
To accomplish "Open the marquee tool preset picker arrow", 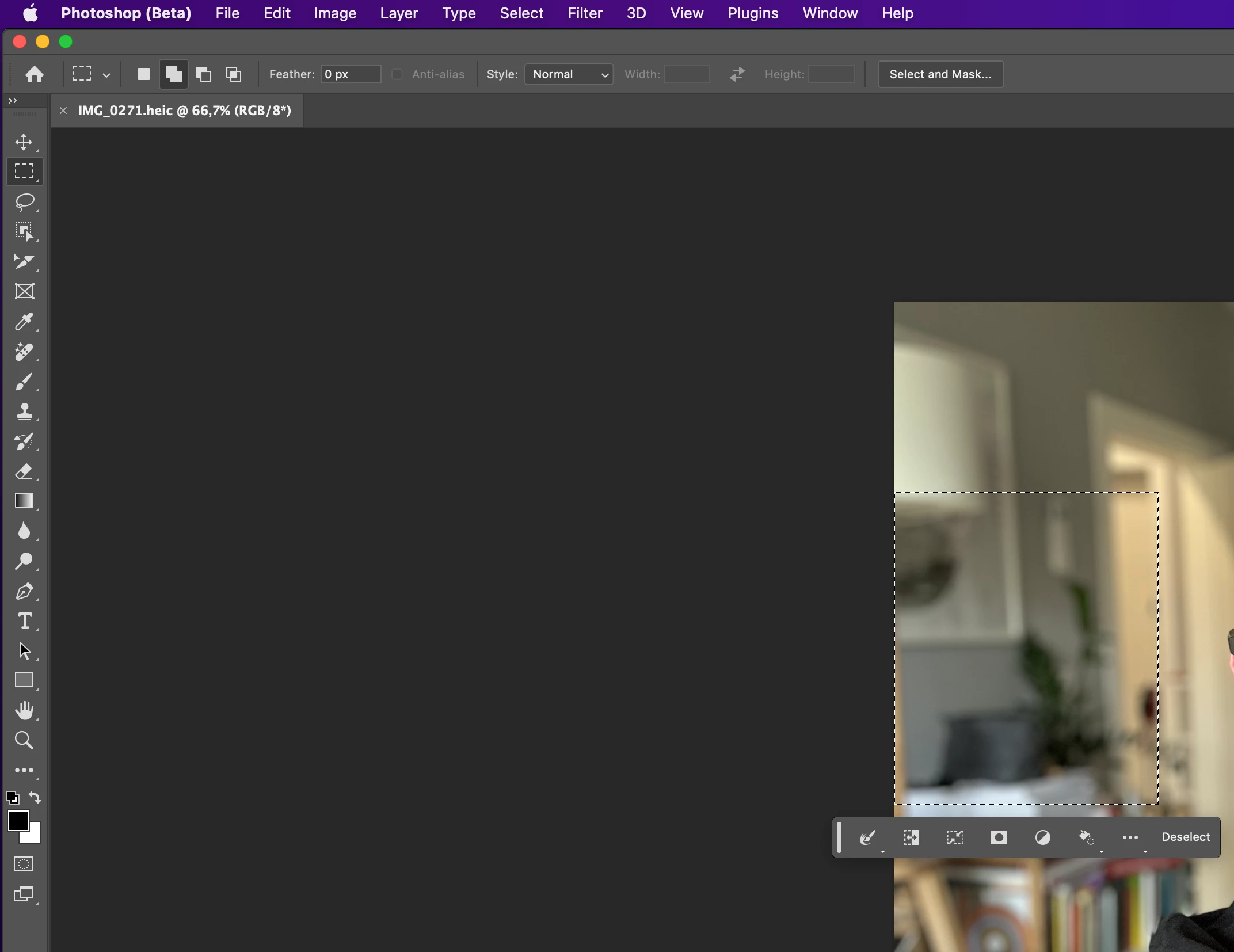I will point(106,75).
